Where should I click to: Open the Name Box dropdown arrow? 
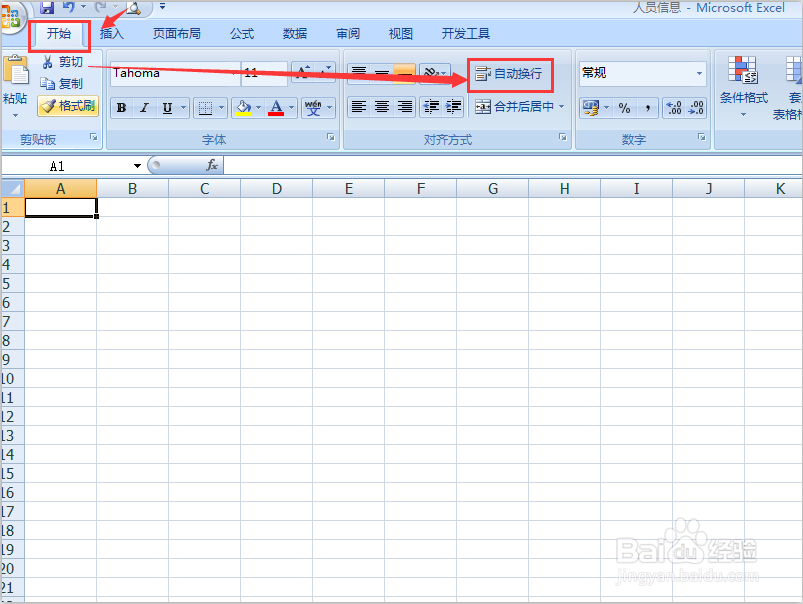(137, 165)
